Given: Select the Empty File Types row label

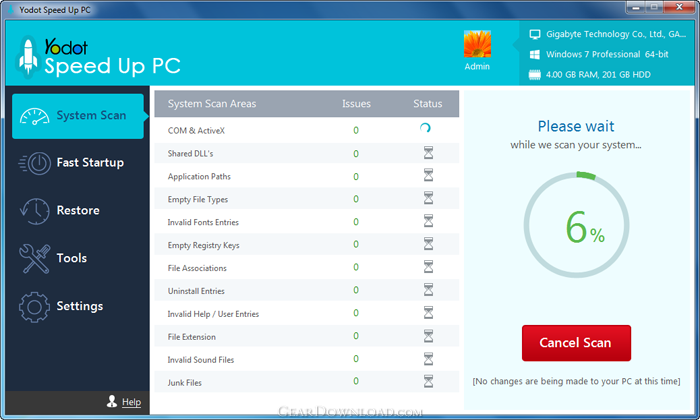Looking at the screenshot, I should tap(198, 200).
